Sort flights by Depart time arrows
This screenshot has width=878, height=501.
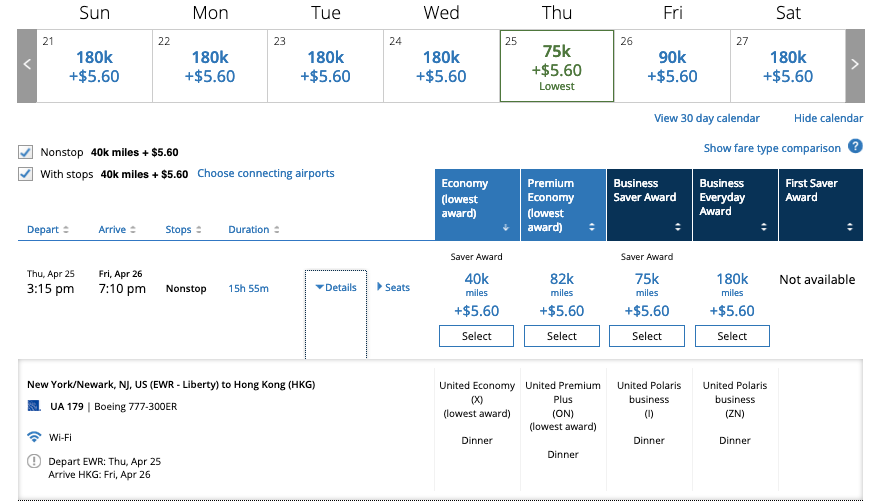tap(66, 230)
